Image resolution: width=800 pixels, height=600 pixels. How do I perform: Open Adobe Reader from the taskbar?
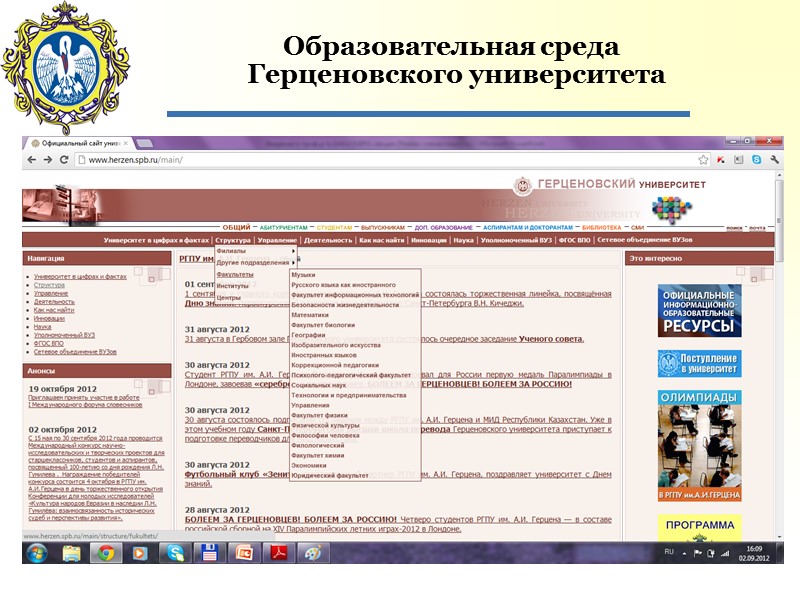(279, 553)
